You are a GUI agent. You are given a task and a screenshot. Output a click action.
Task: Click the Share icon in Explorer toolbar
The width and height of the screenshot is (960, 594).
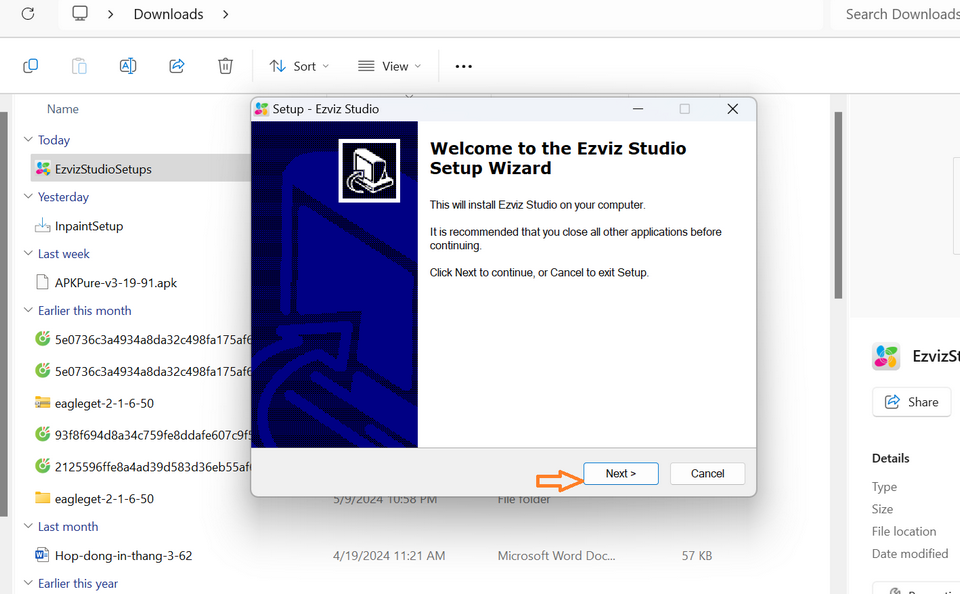(x=177, y=66)
